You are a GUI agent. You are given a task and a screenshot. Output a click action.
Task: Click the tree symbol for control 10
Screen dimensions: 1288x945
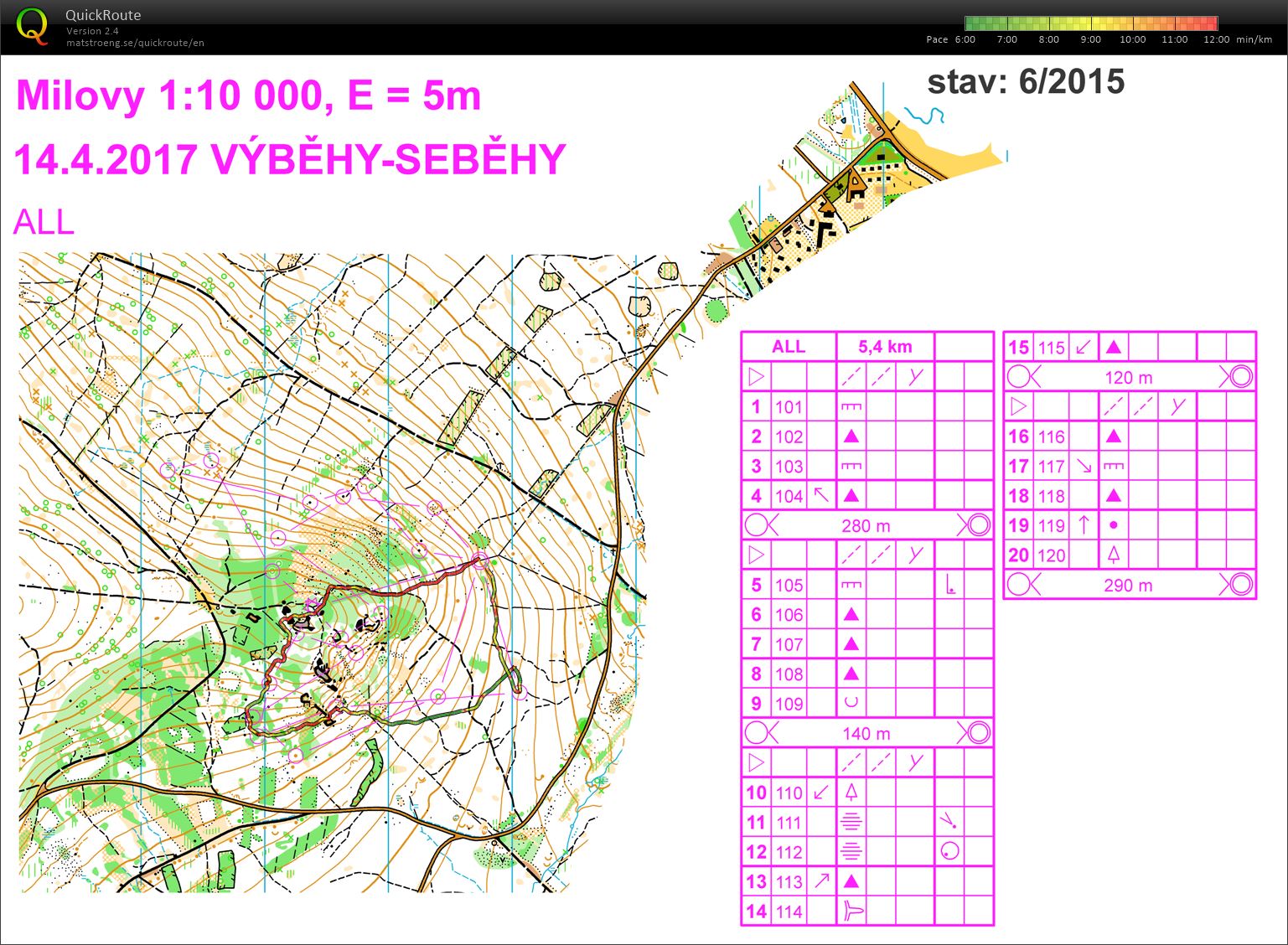851,793
